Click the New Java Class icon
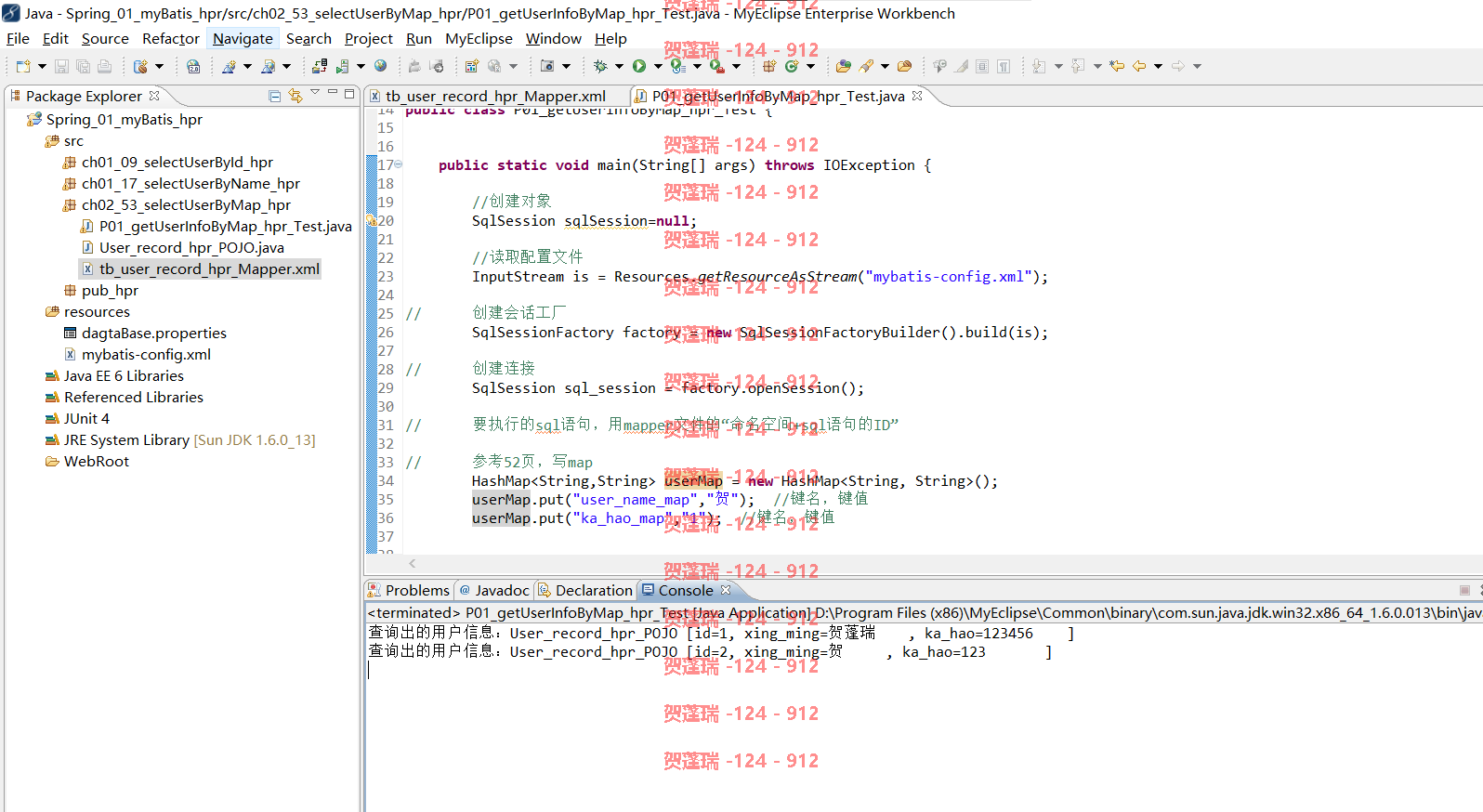 click(x=792, y=66)
